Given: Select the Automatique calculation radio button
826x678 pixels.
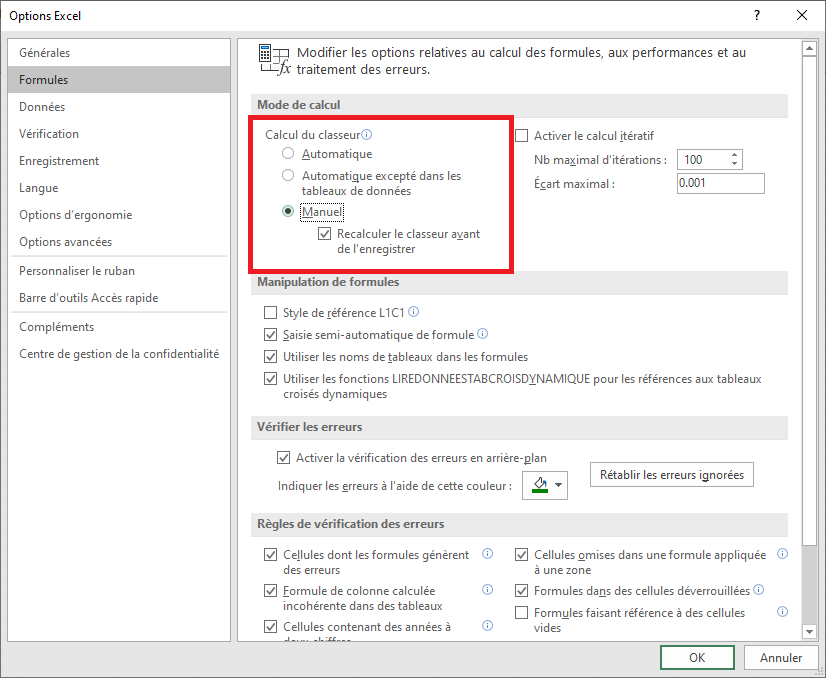Looking at the screenshot, I should point(288,153).
